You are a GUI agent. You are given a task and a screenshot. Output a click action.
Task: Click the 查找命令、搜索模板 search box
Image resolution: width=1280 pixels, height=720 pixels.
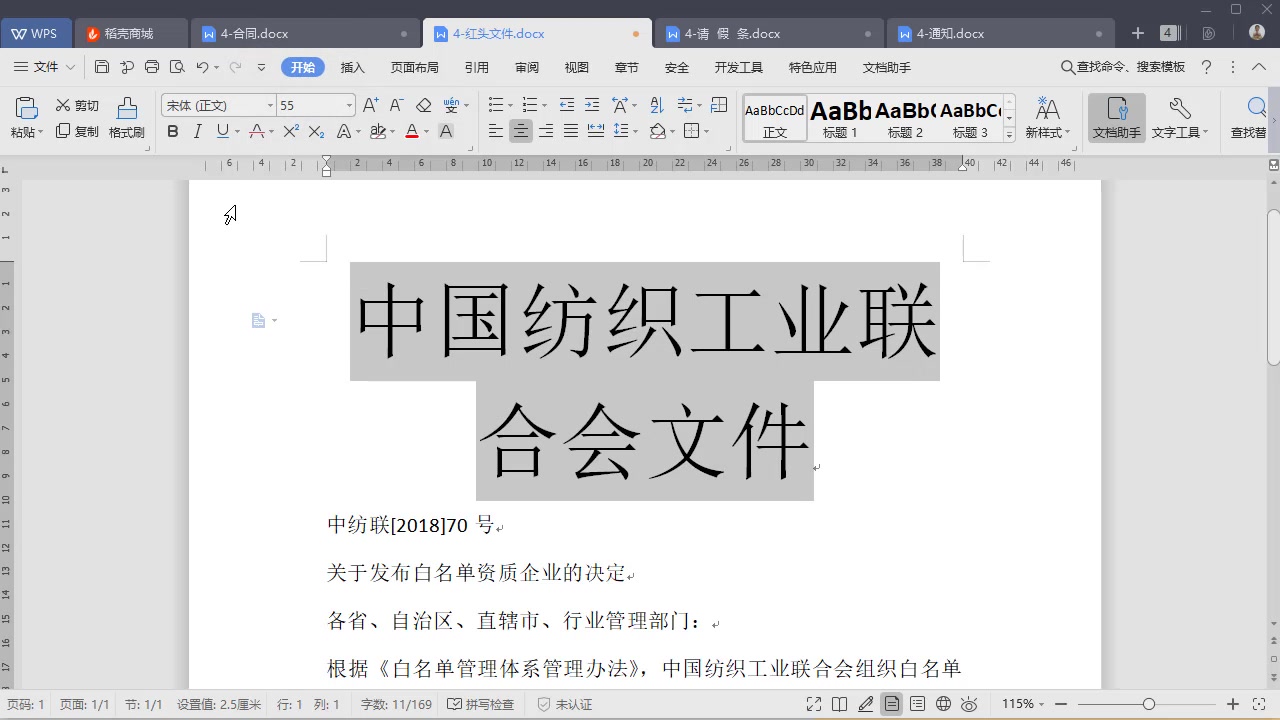[1123, 67]
